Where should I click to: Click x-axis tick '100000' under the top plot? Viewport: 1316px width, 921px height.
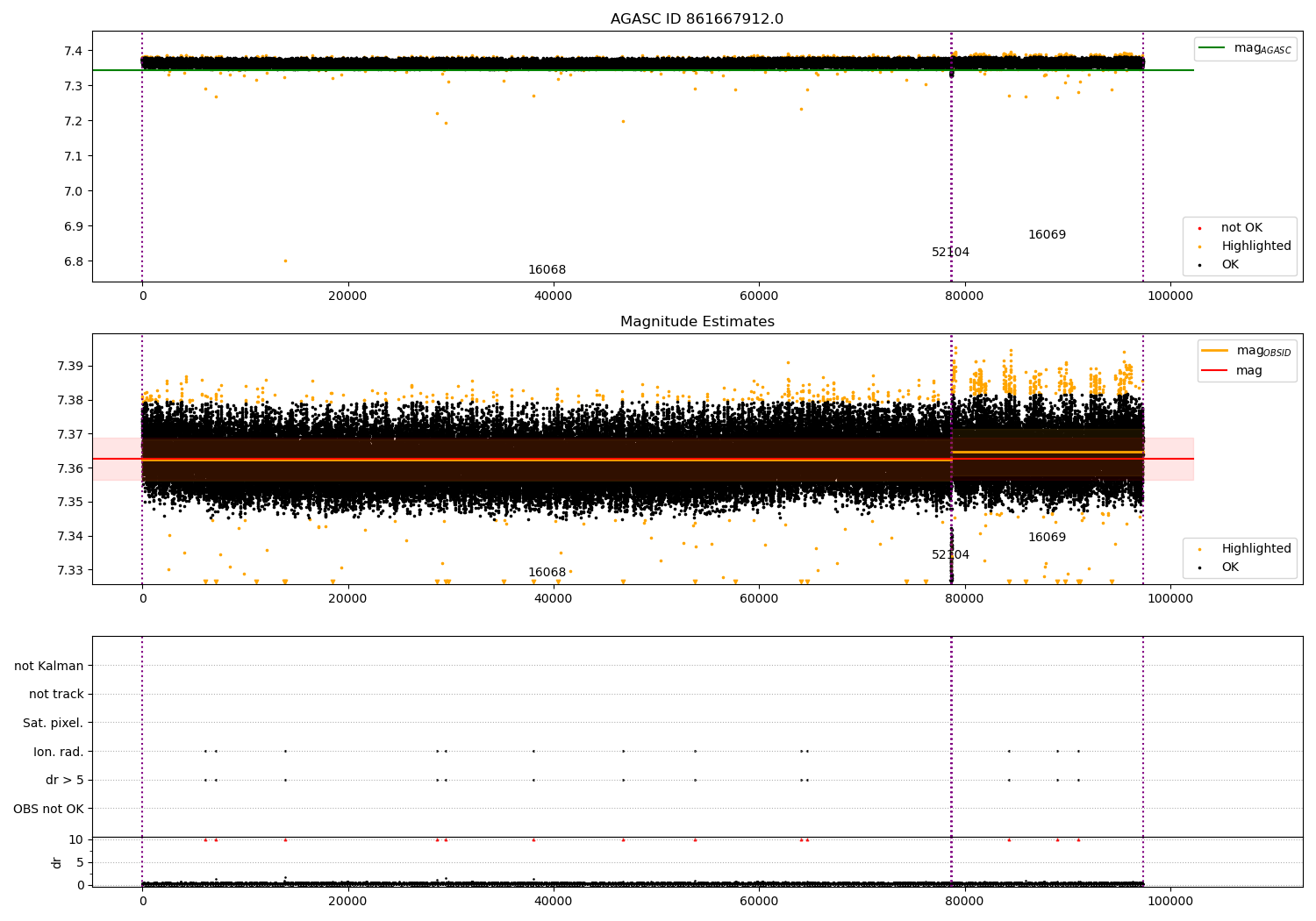coord(1170,296)
